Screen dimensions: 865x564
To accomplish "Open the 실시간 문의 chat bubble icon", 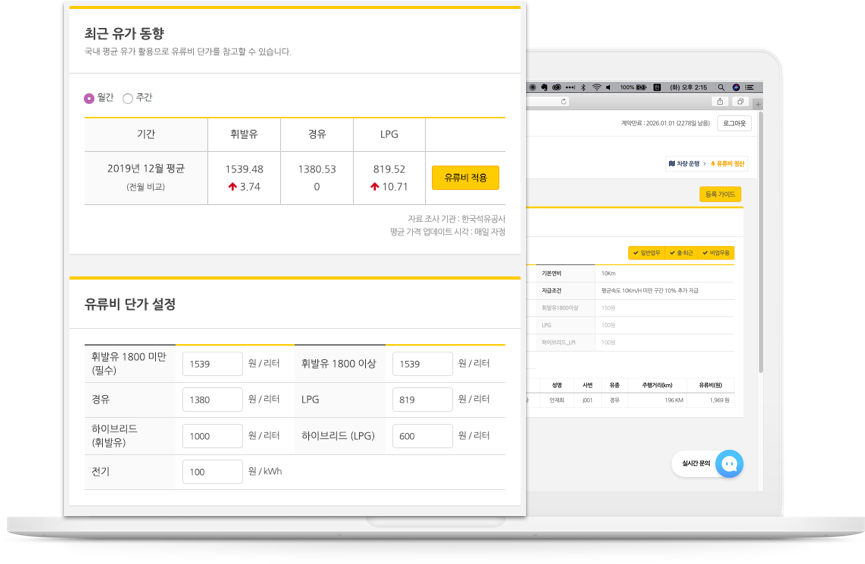I will [729, 464].
